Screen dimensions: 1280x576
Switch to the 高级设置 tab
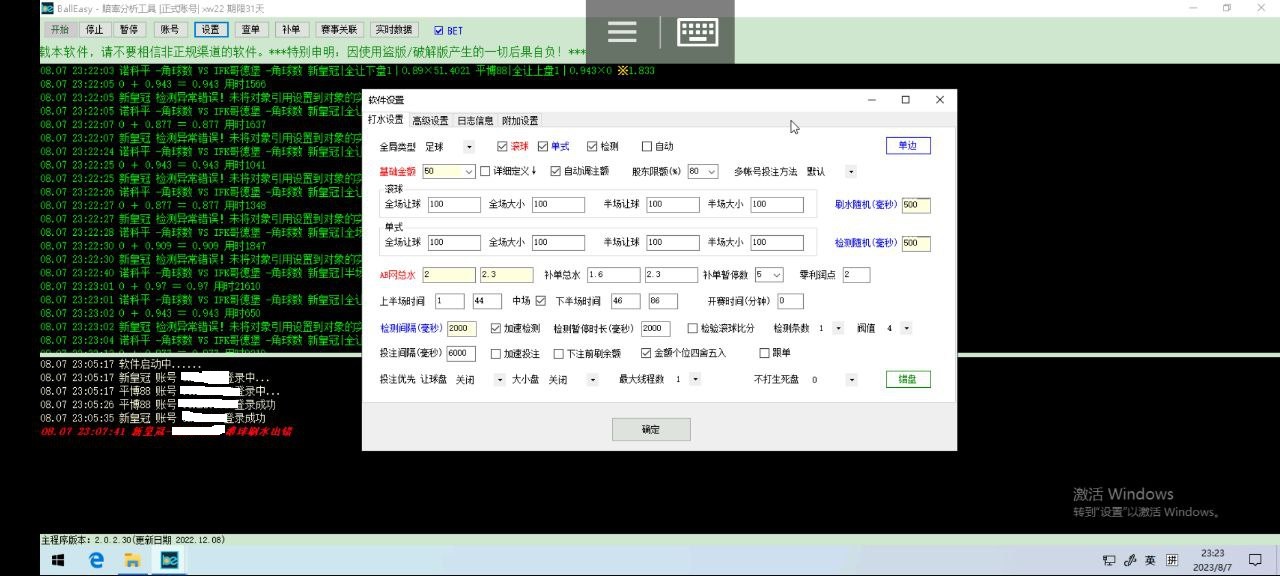(x=430, y=121)
